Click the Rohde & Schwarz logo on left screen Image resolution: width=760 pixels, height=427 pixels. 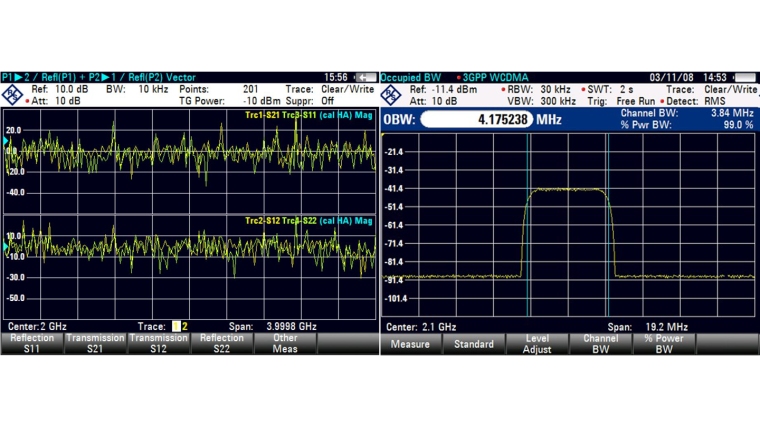12,94
